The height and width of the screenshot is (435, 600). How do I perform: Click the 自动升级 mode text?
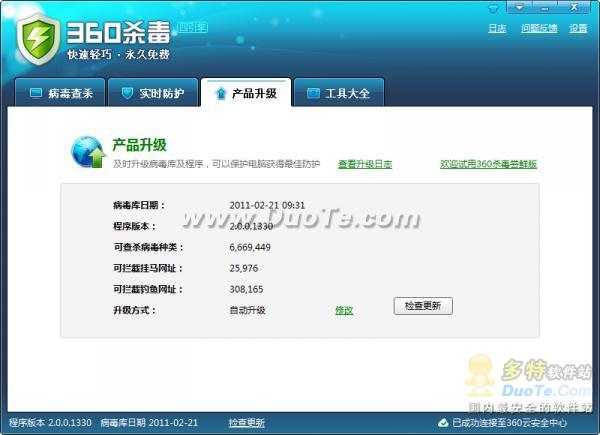click(248, 310)
